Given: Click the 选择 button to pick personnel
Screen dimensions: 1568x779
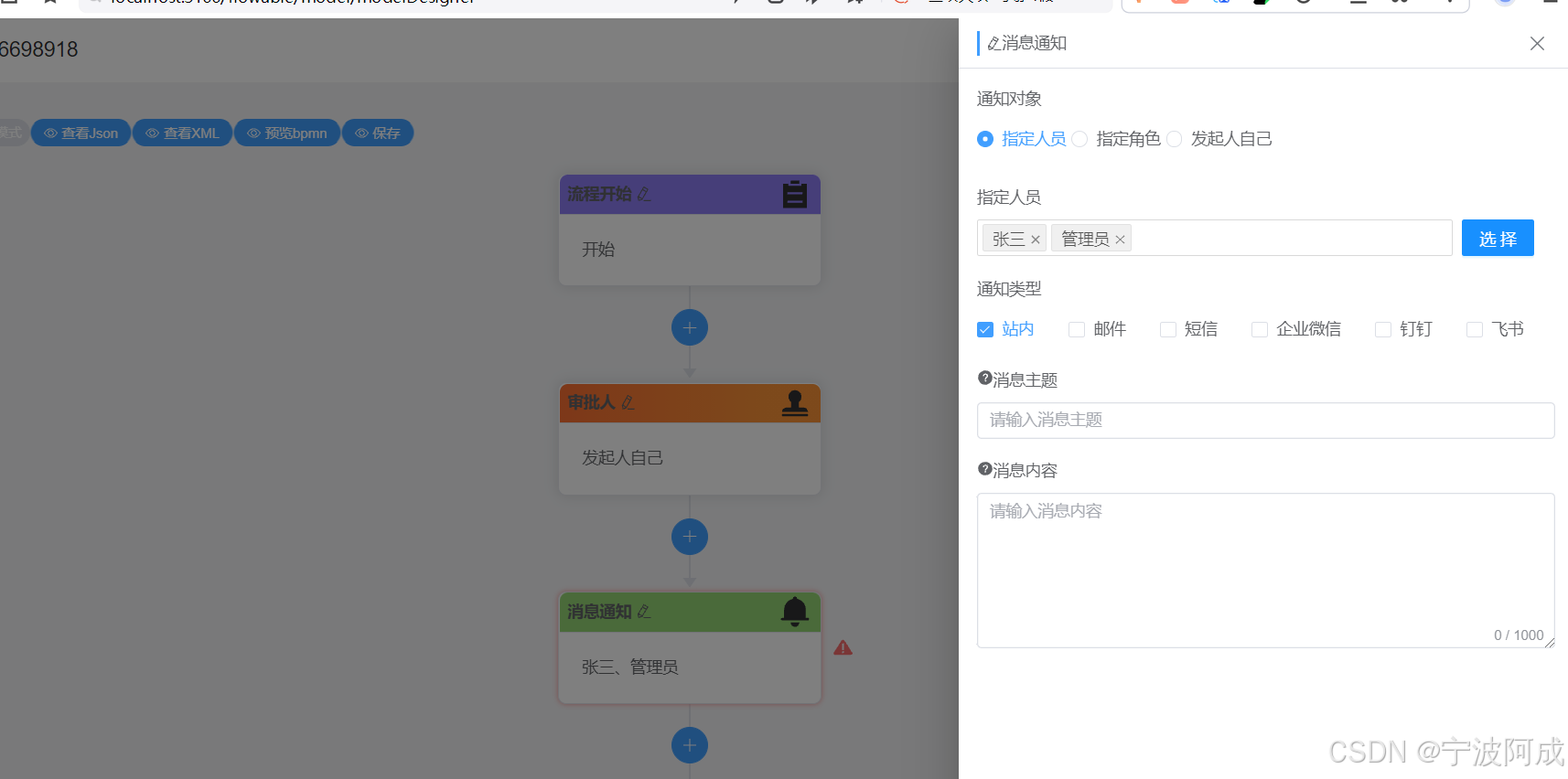Looking at the screenshot, I should coord(1498,238).
